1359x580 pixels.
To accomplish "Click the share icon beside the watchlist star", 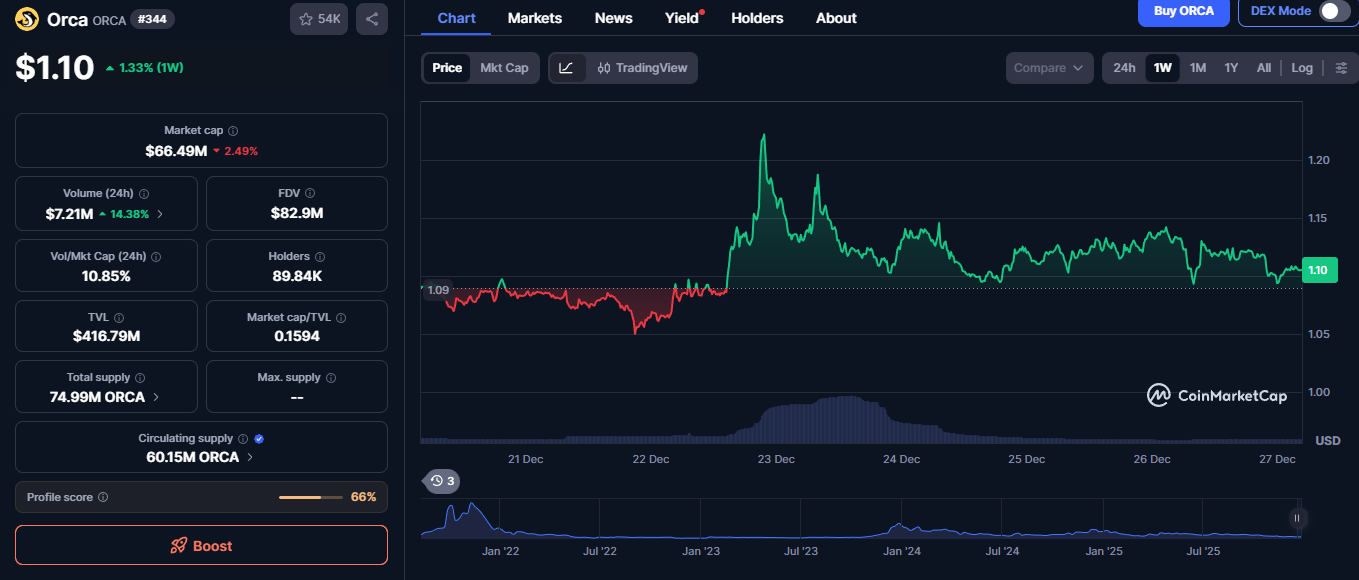I will [371, 18].
